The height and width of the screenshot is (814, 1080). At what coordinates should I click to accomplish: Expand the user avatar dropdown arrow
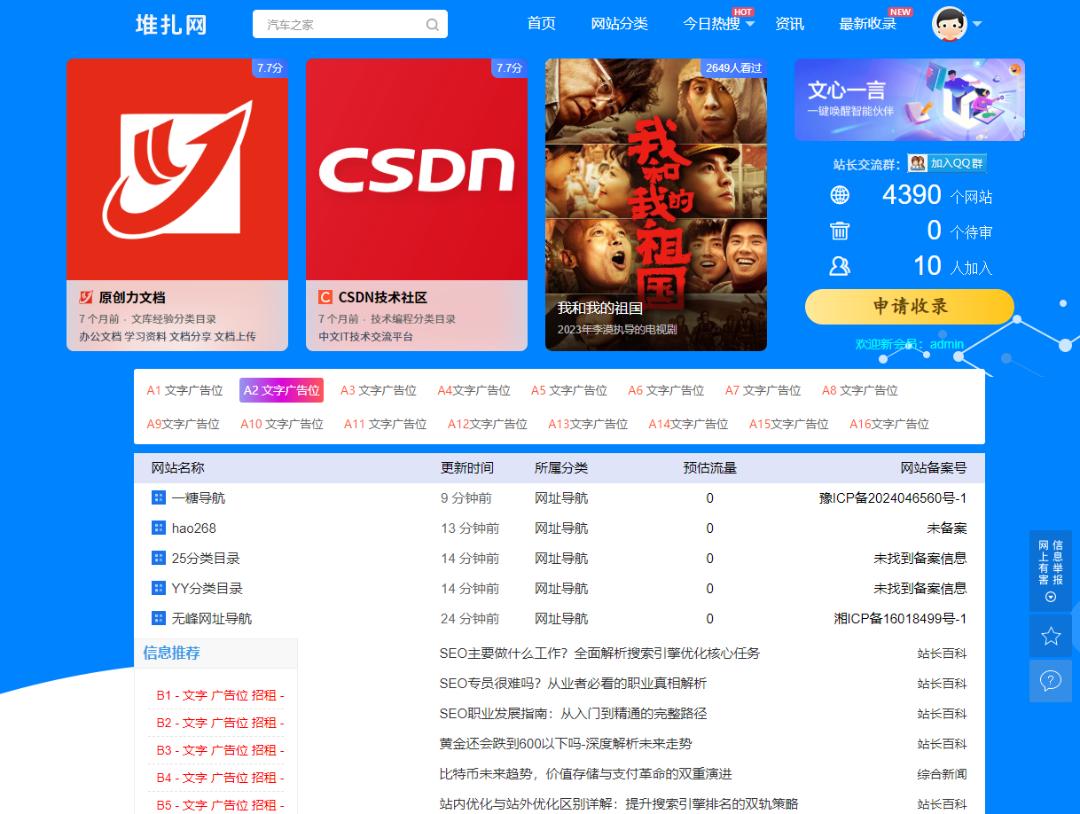coord(977,24)
